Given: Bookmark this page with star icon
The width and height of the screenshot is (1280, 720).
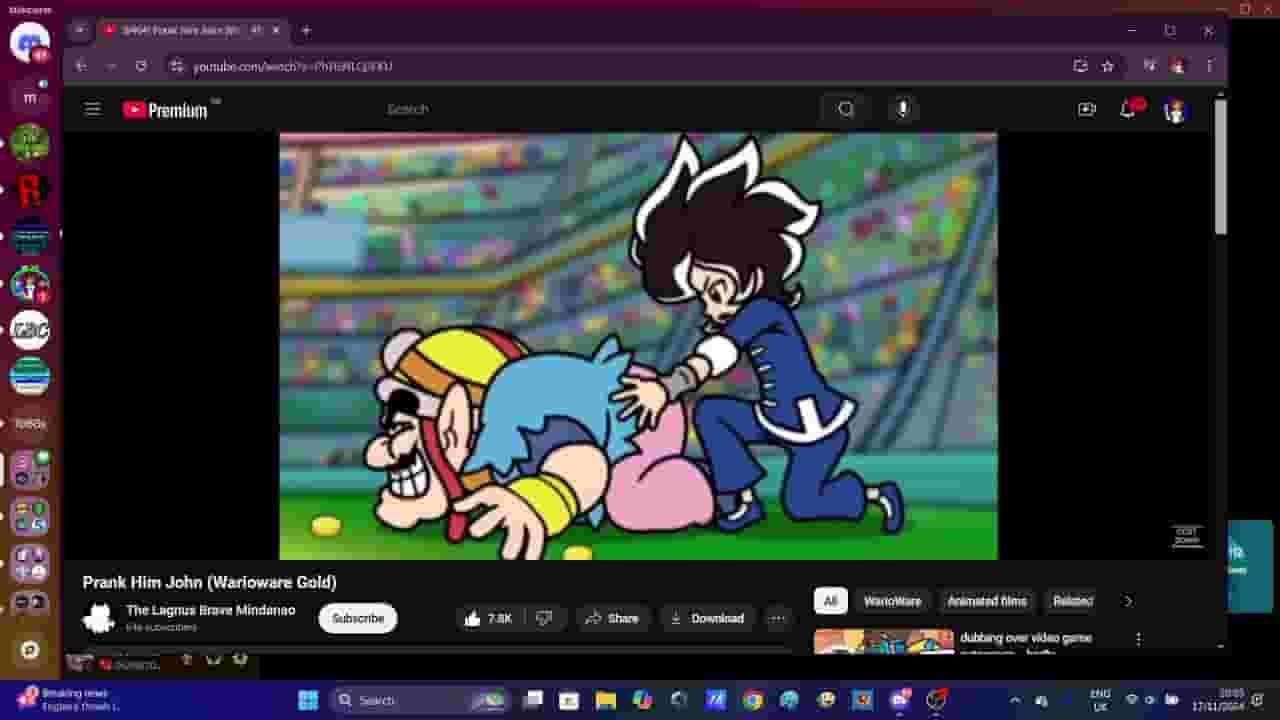Looking at the screenshot, I should click(1107, 66).
